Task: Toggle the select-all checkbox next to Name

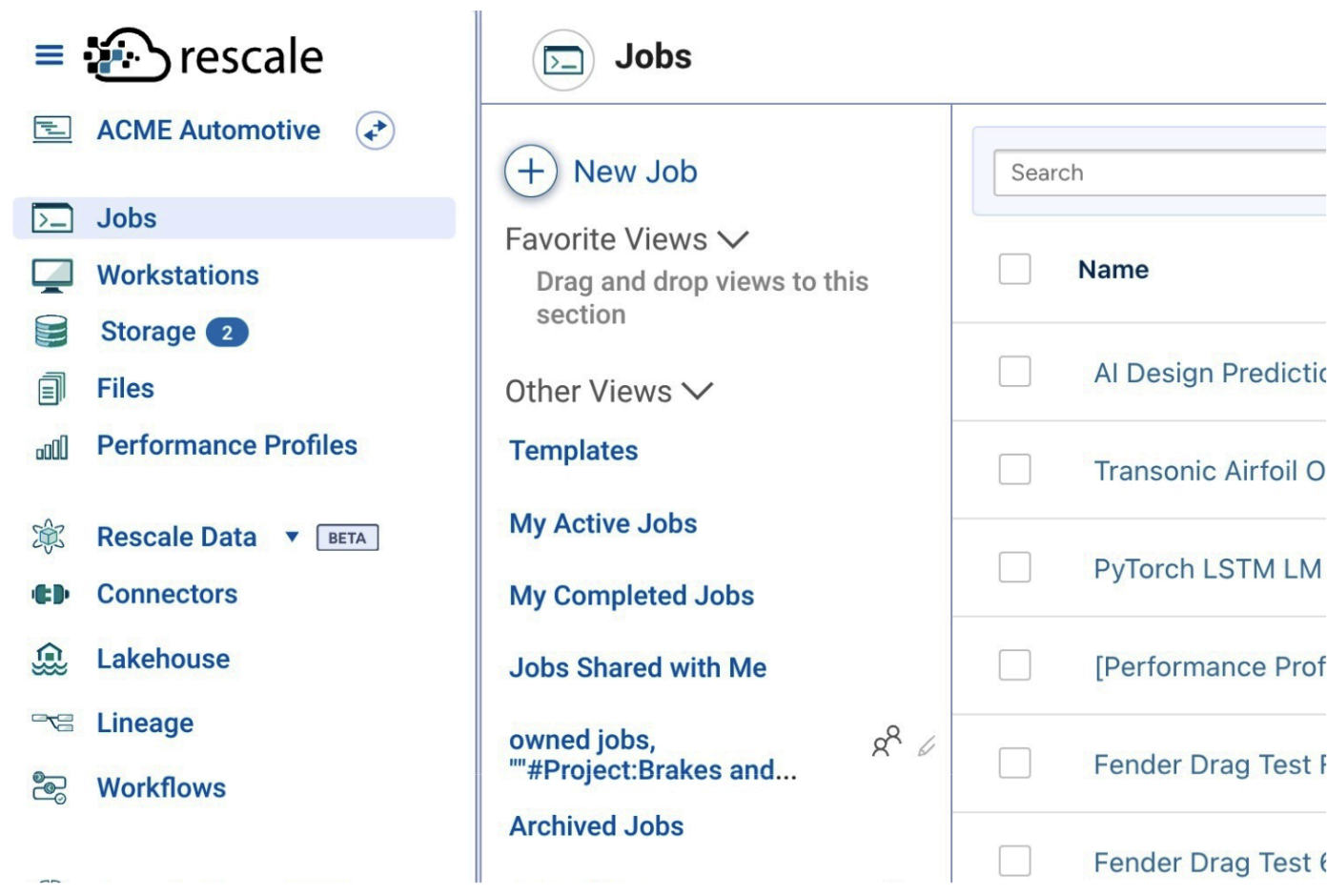Action: (x=1014, y=269)
